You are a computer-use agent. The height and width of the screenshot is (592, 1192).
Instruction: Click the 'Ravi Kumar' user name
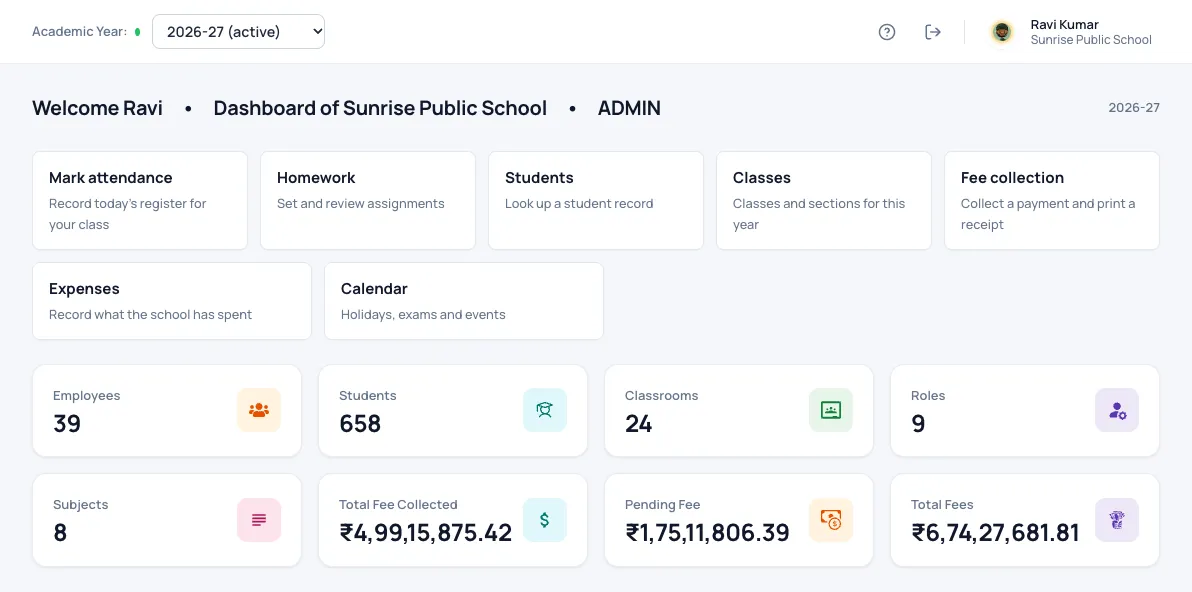[1064, 24]
